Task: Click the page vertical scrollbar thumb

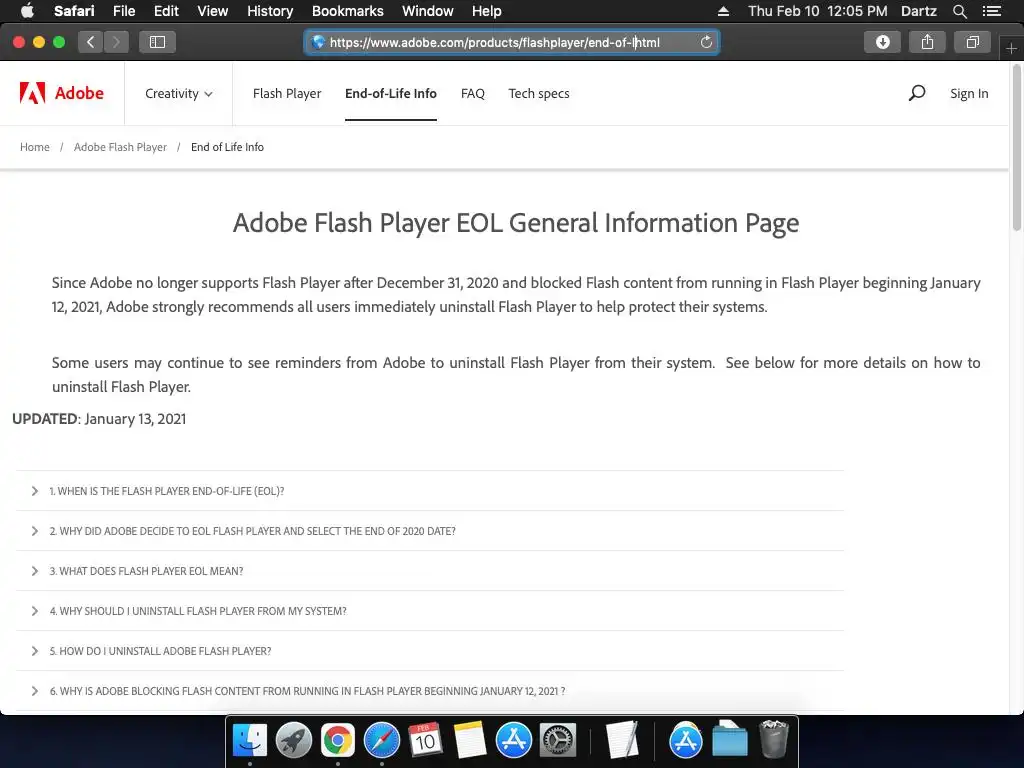Action: 1017,147
